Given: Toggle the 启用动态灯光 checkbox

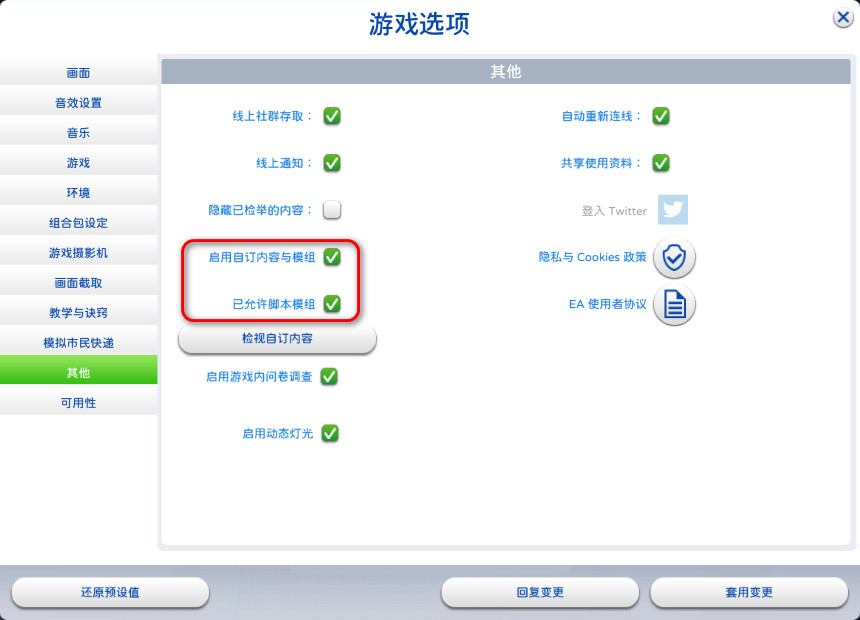Looking at the screenshot, I should [x=330, y=433].
